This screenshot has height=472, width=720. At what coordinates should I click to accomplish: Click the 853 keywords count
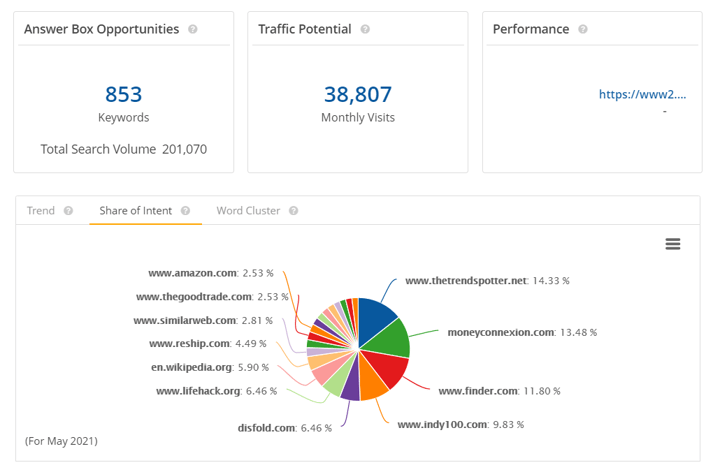(x=124, y=95)
